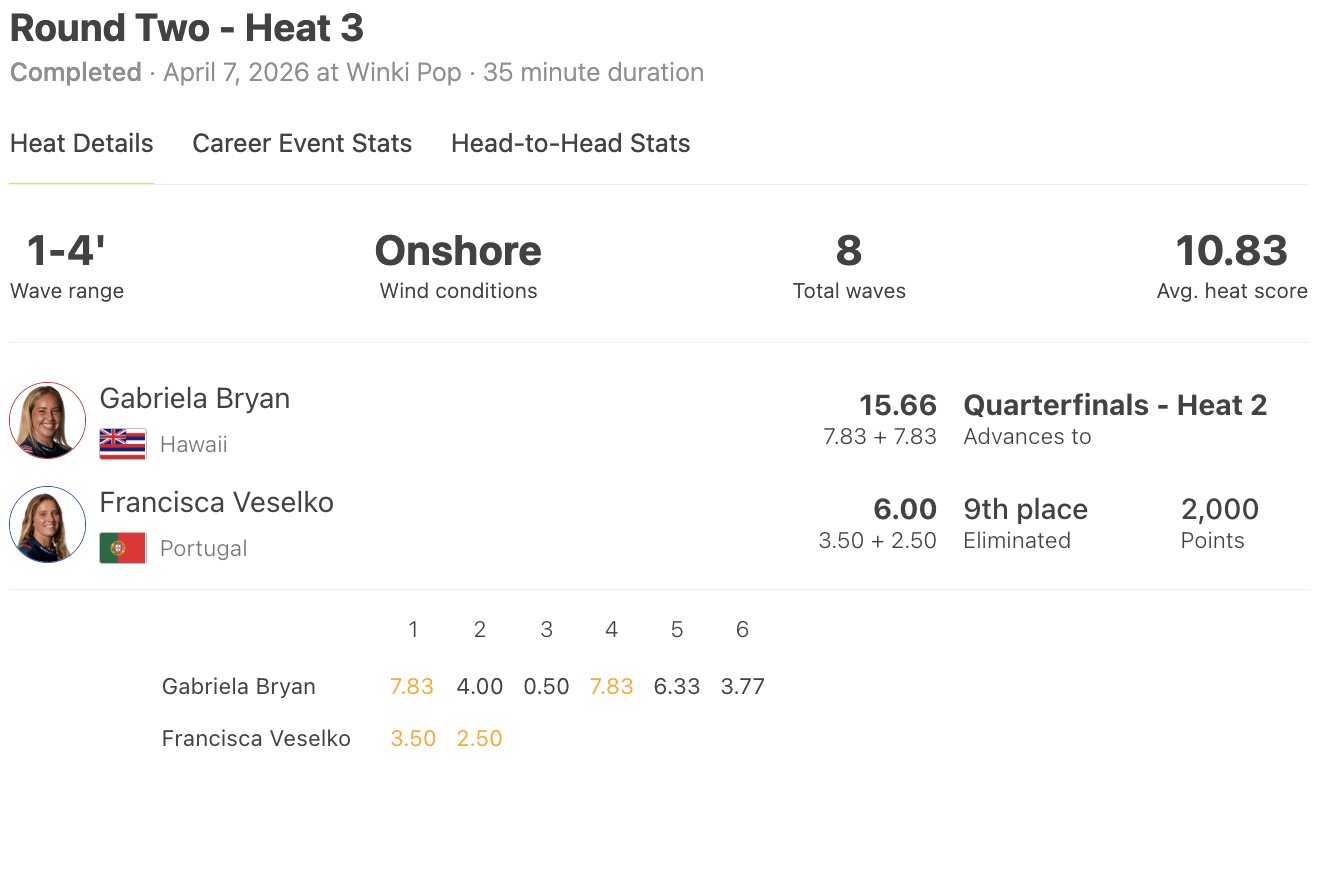Click Gabriela Bryan's 15.66 heat total
This screenshot has height=890, width=1320.
[x=898, y=405]
